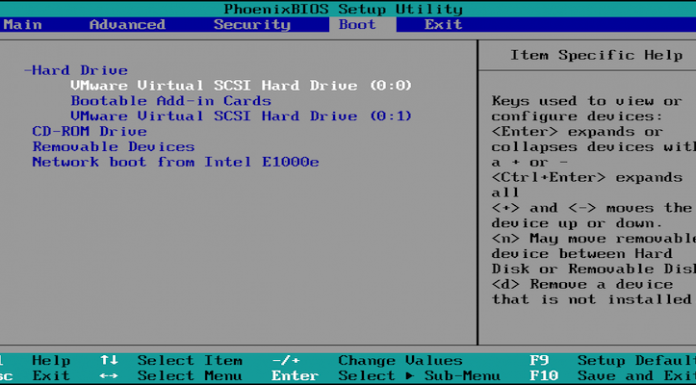Click Select Menu footer label

(190, 376)
